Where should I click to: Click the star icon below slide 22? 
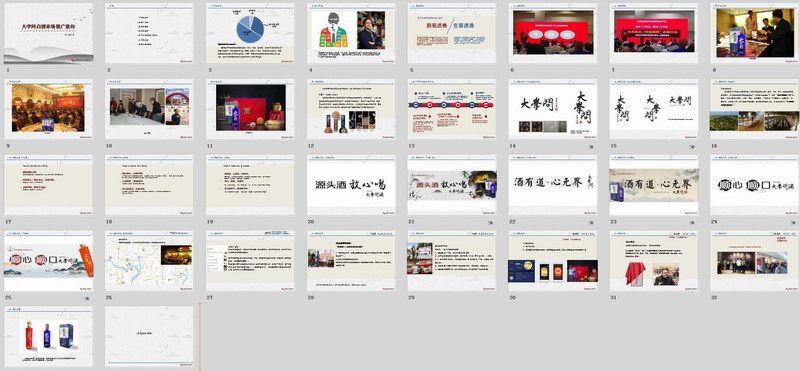point(591,223)
